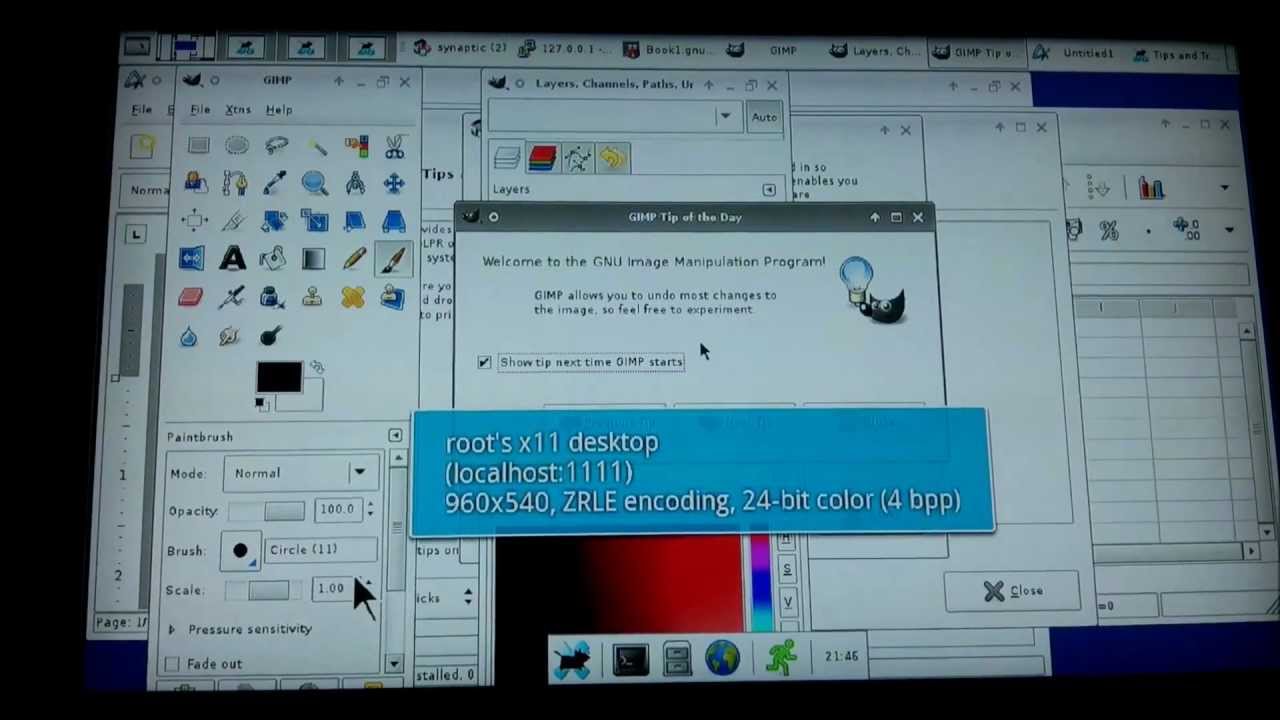Click the Opacity value stepper arrows
The height and width of the screenshot is (720, 1280).
[370, 510]
